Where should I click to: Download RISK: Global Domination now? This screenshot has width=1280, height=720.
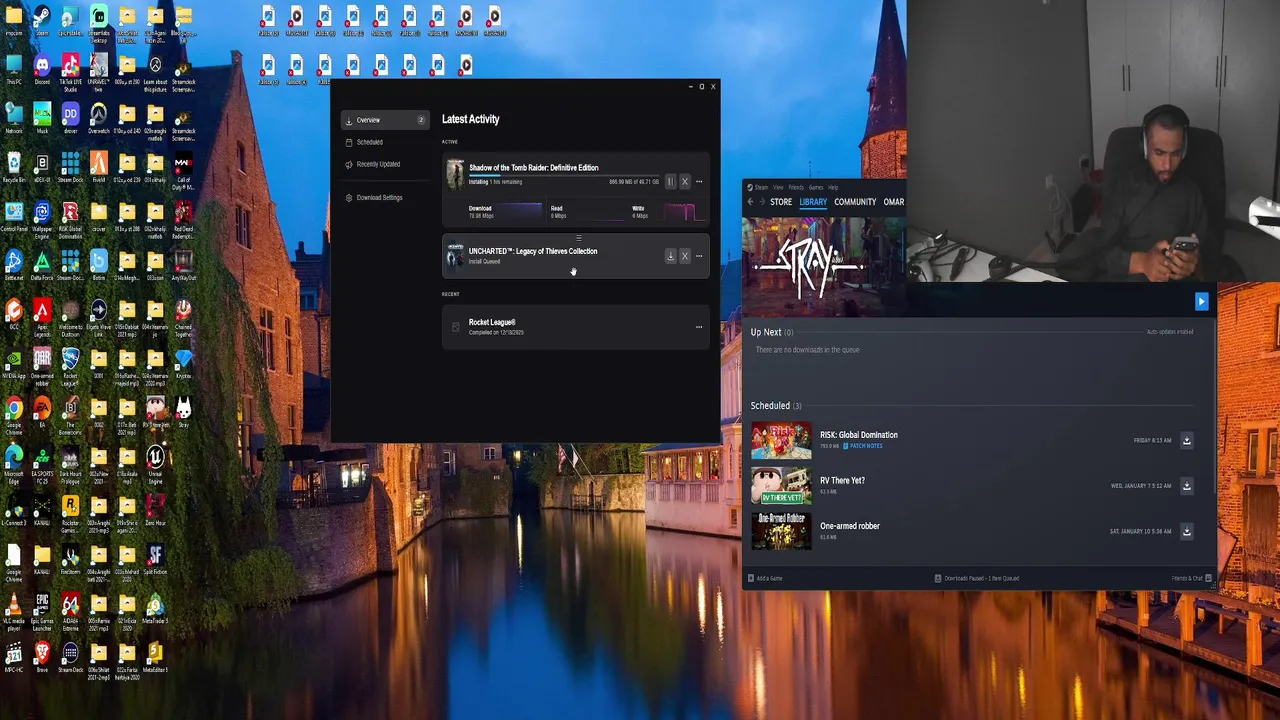click(x=1187, y=440)
